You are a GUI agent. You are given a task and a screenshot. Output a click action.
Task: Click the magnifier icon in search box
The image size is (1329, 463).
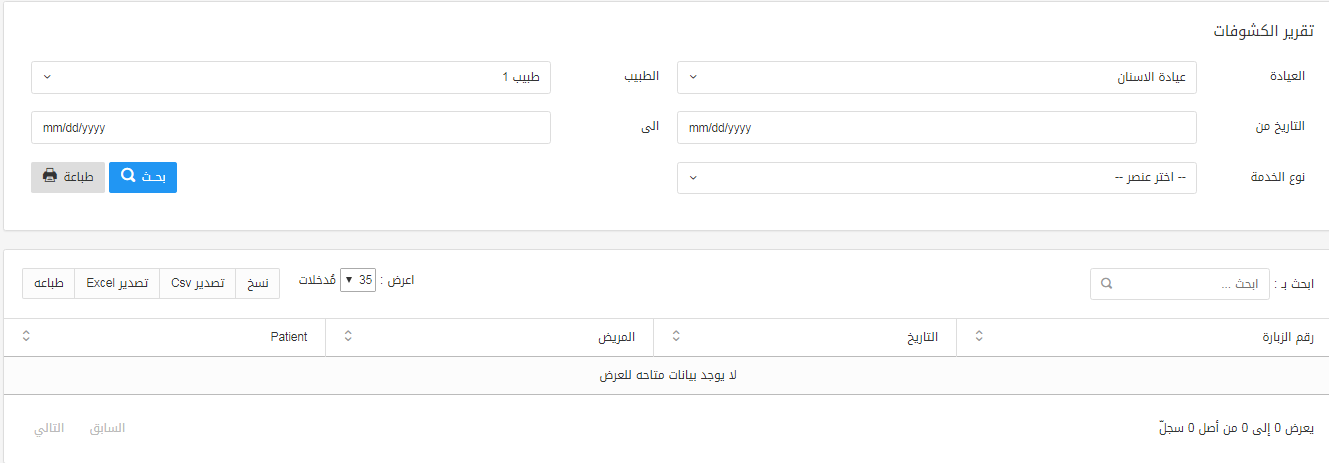[1106, 284]
